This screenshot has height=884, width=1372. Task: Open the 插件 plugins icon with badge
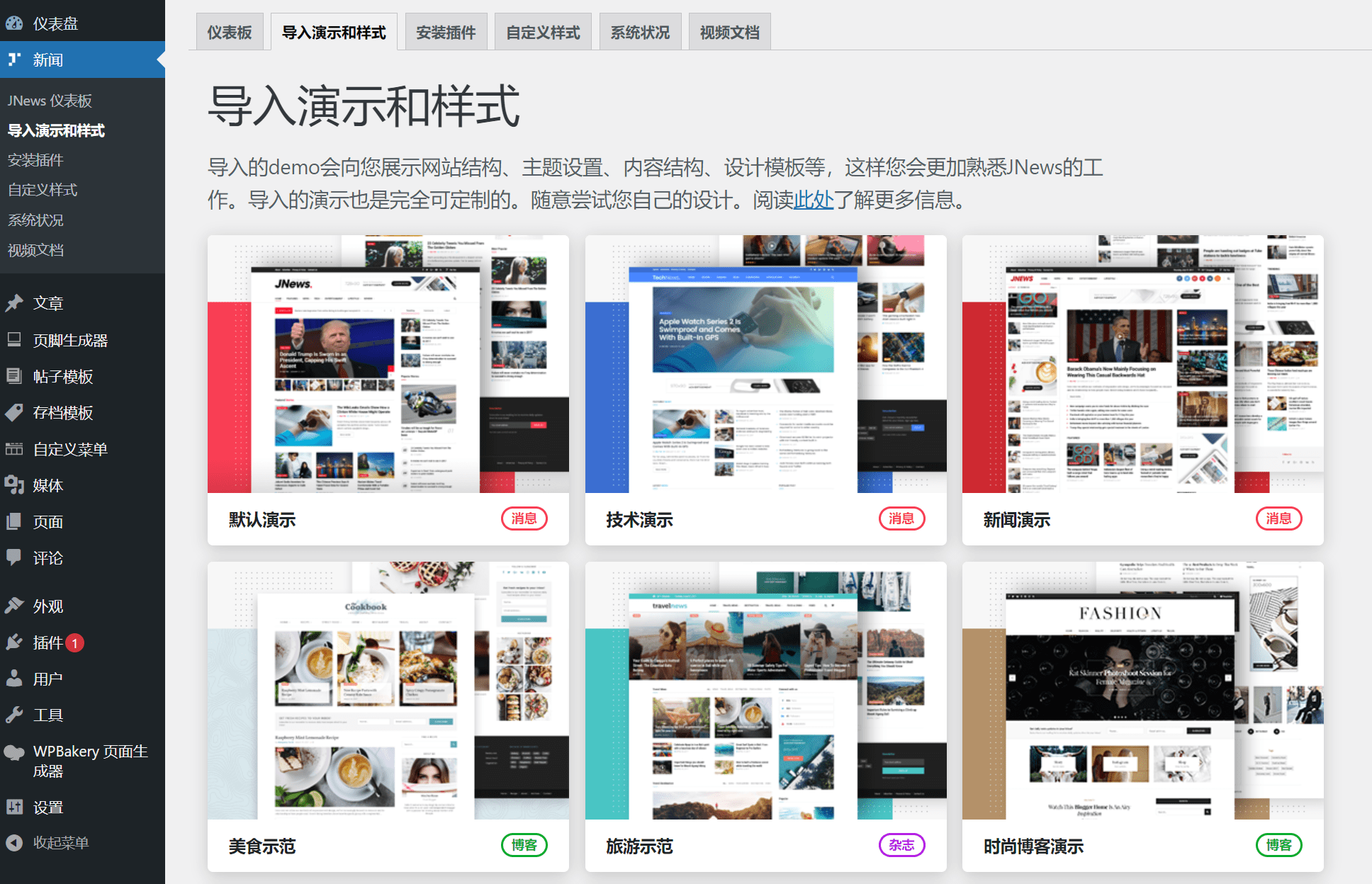pos(16,642)
